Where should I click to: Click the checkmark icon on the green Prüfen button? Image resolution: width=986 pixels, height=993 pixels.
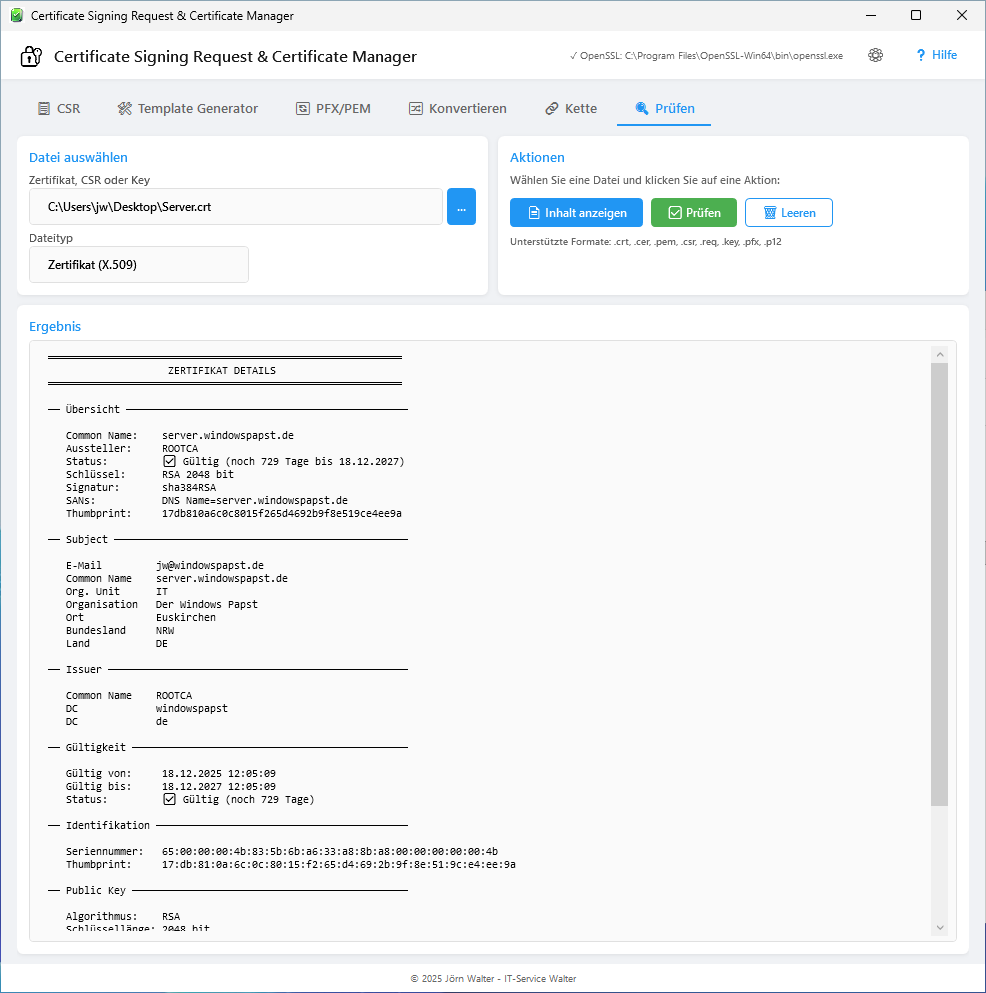(x=673, y=212)
